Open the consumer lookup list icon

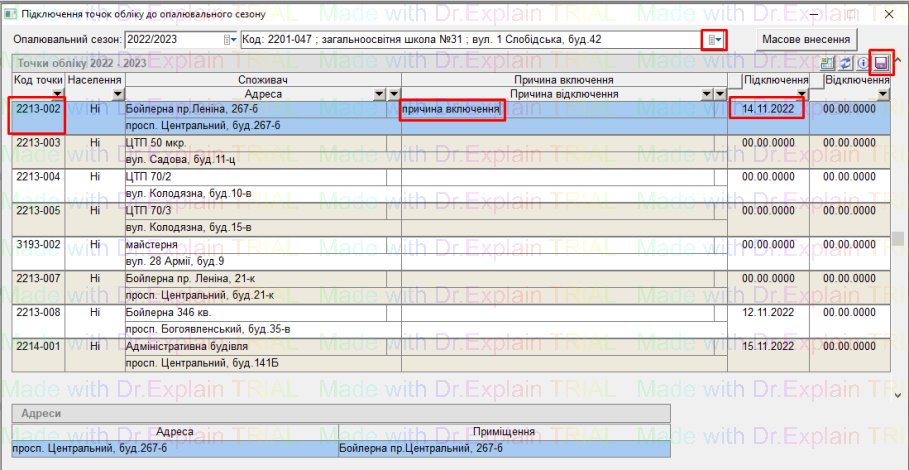pyautogui.click(x=714, y=39)
